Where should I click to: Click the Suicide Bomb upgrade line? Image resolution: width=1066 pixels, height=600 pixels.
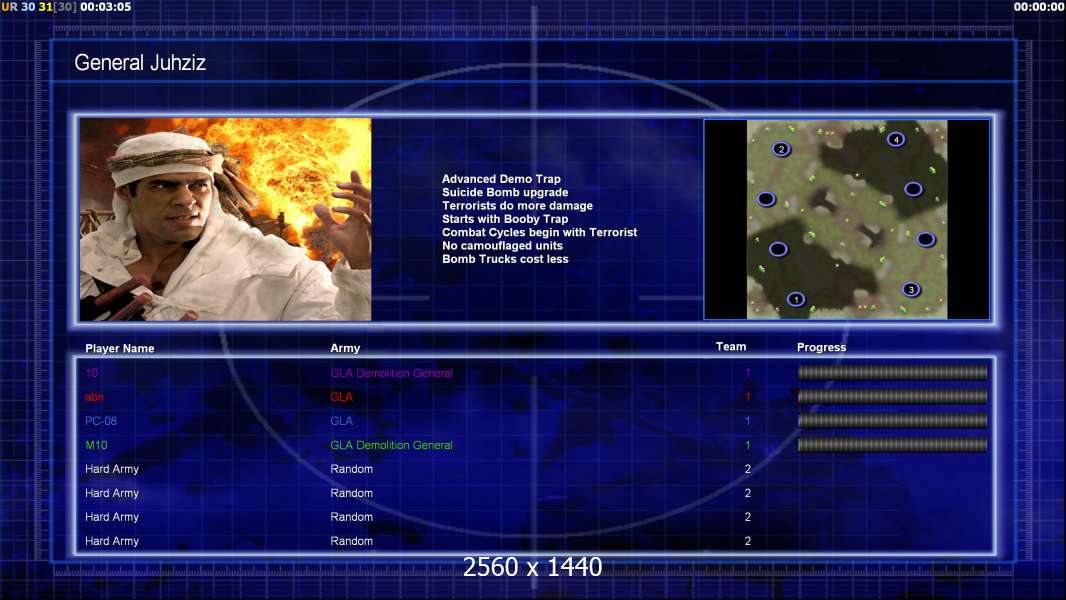pyautogui.click(x=505, y=192)
